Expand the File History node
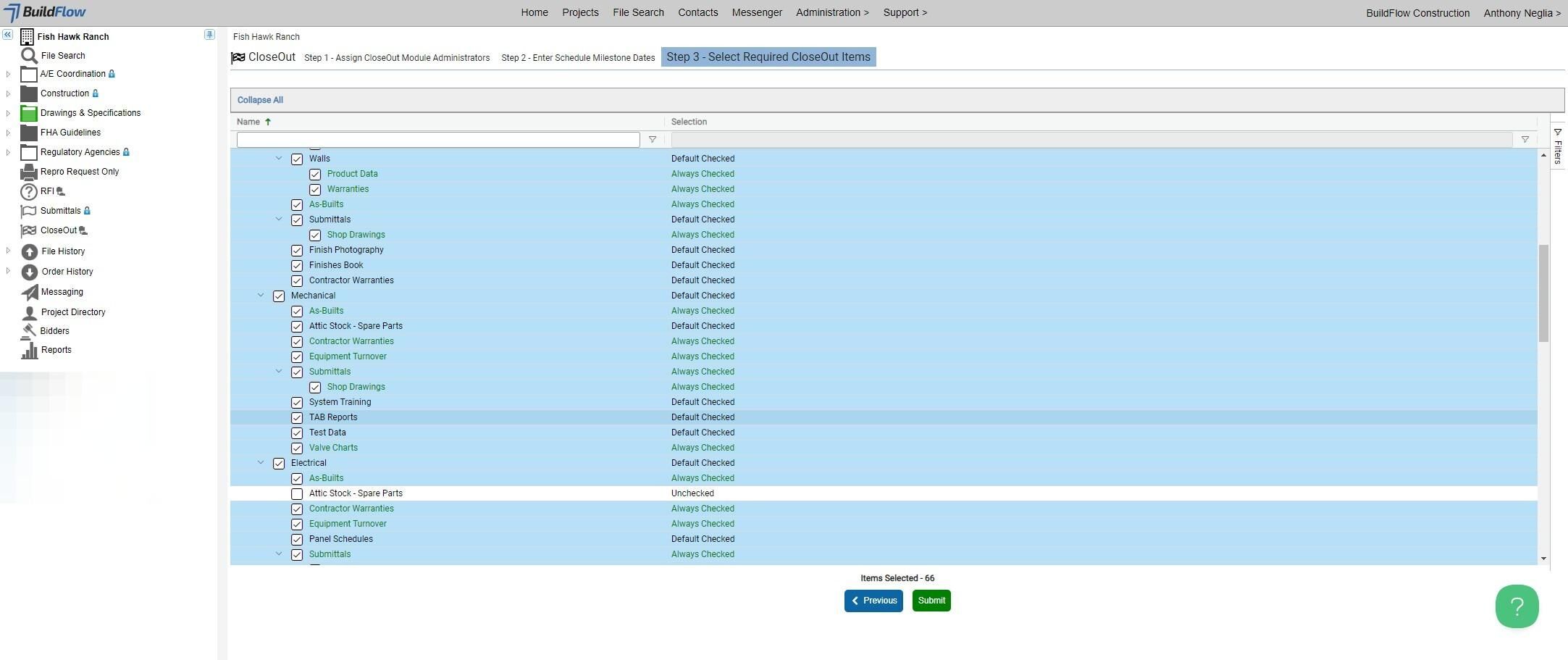Image resolution: width=1568 pixels, height=660 pixels. point(8,251)
